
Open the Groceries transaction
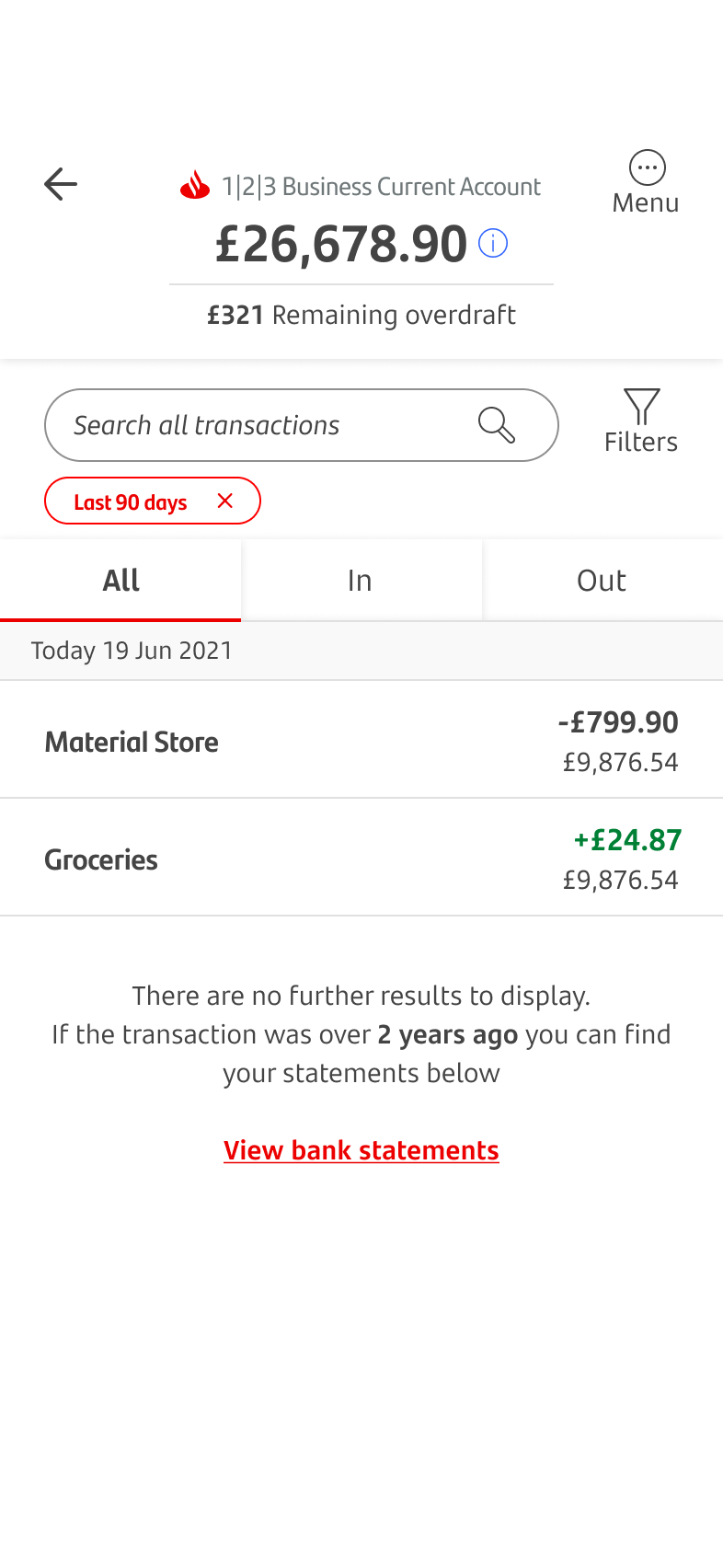click(x=101, y=859)
